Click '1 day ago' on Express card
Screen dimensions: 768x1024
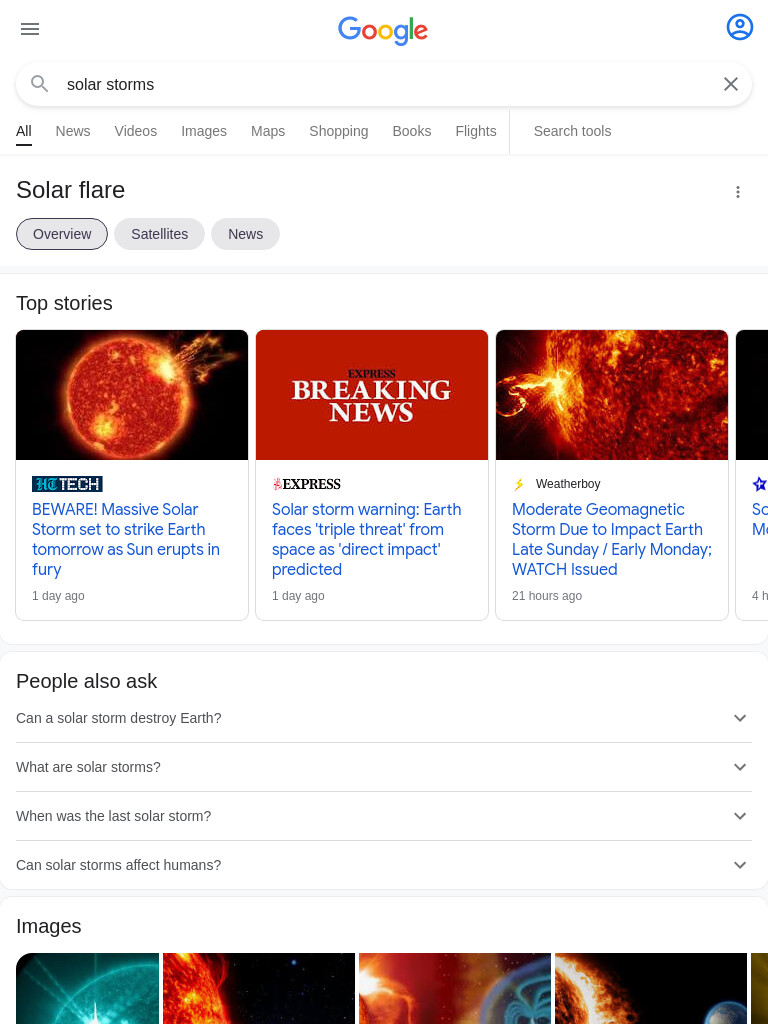[298, 596]
